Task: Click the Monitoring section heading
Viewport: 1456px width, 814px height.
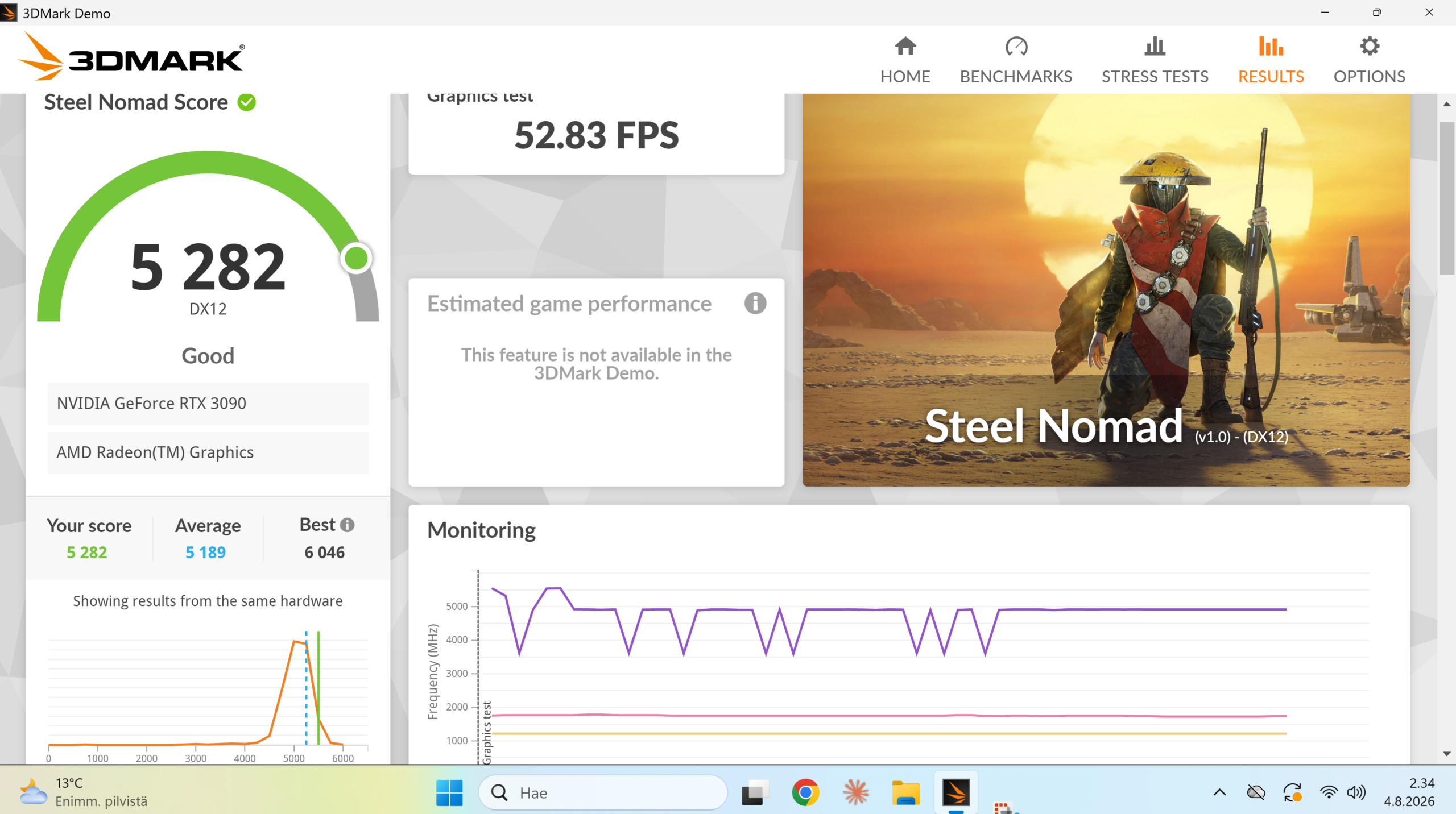Action: point(481,530)
